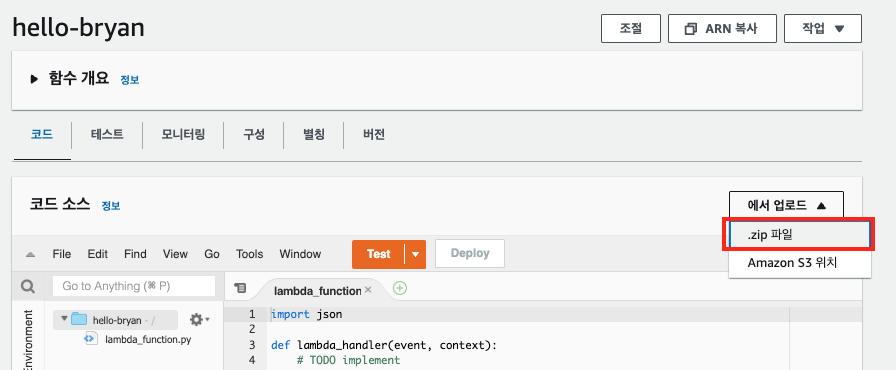This screenshot has height=370, width=896.
Task: Select the hello-bryan folder row
Action: (x=115, y=320)
